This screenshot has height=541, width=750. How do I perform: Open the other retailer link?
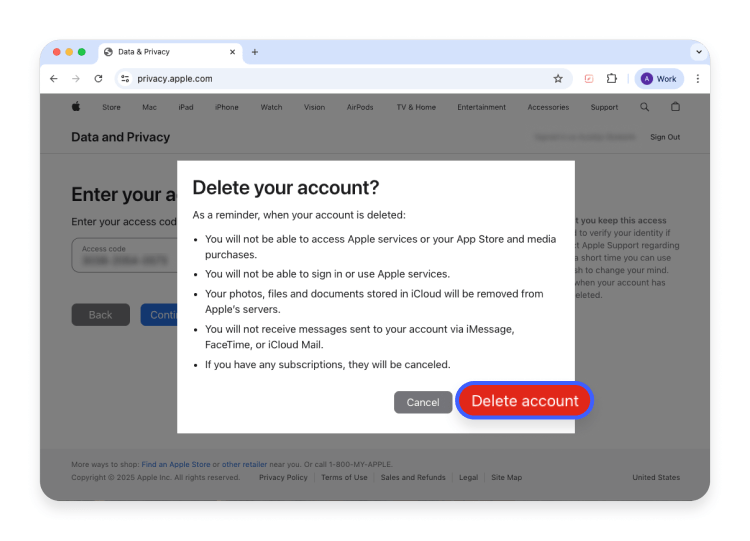click(244, 464)
